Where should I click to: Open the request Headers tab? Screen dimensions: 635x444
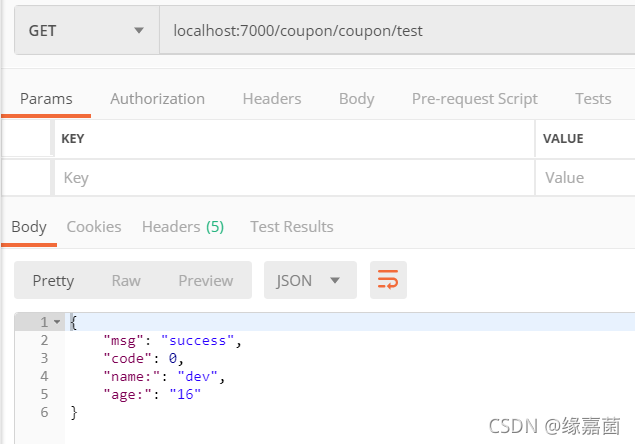(272, 99)
